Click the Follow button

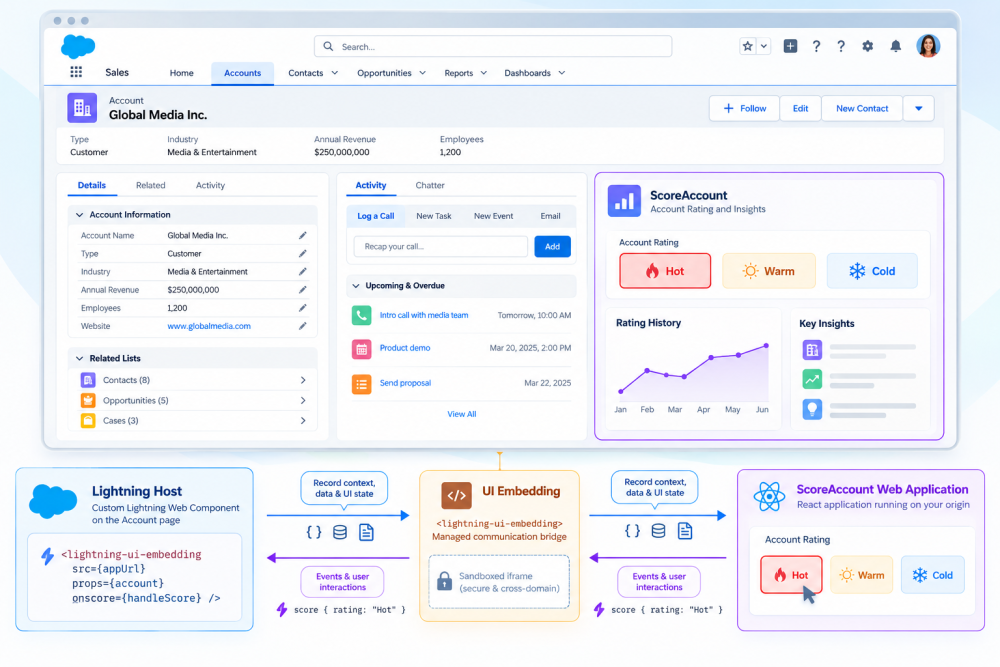point(744,108)
